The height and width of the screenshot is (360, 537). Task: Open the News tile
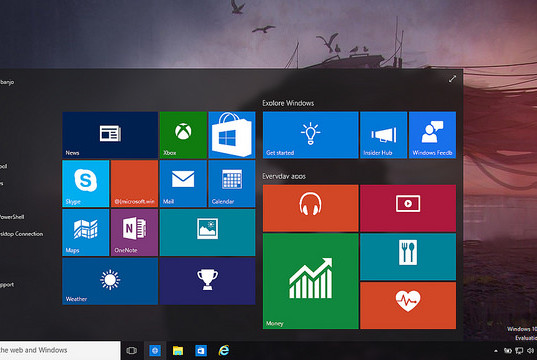(x=110, y=135)
